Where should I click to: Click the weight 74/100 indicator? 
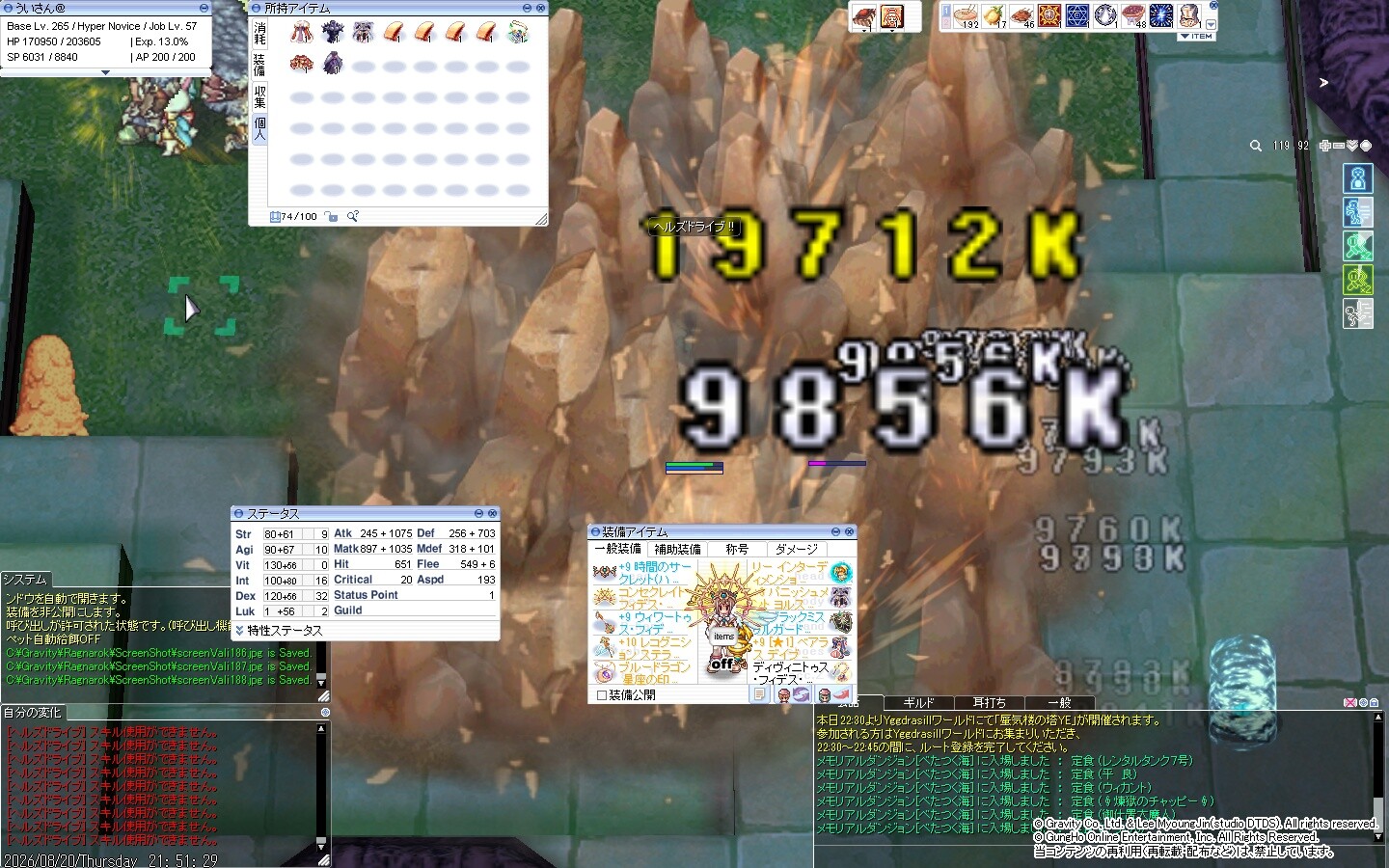coord(294,217)
